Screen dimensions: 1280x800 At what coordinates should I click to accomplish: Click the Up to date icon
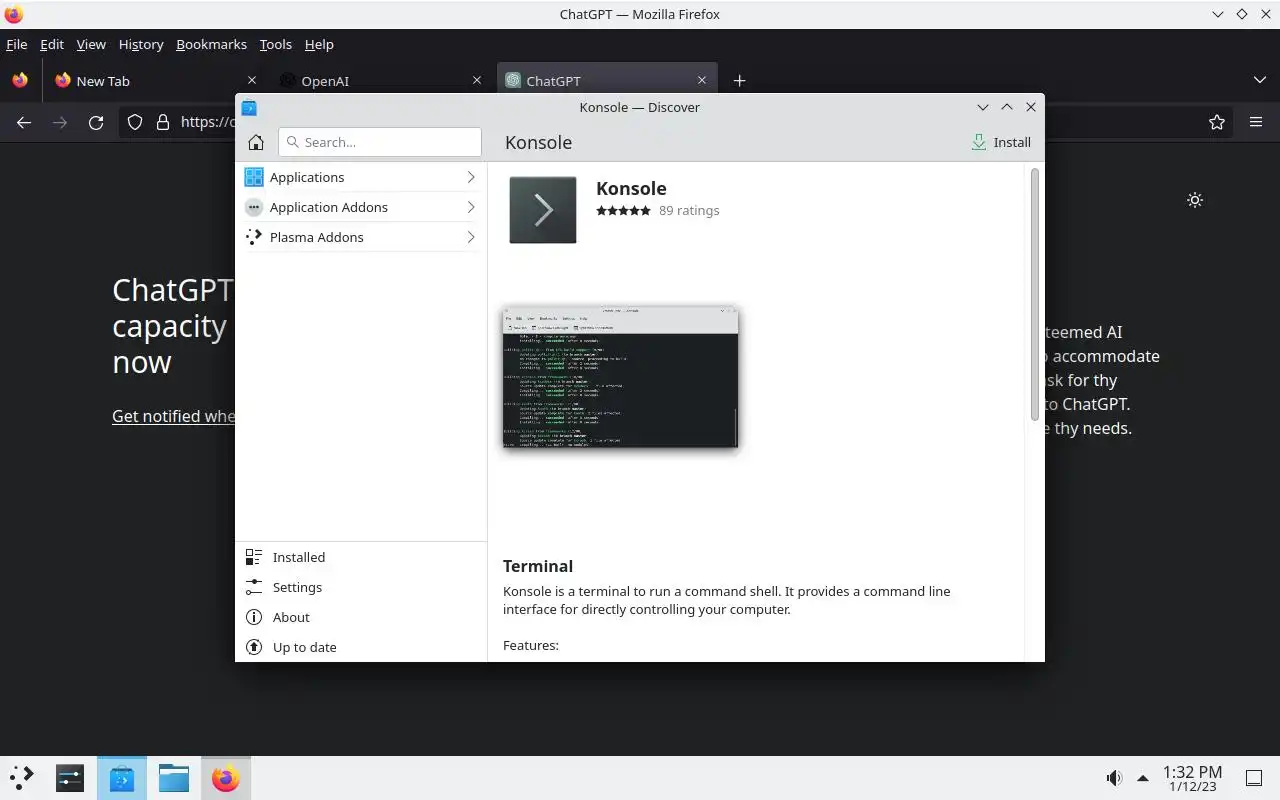click(254, 647)
